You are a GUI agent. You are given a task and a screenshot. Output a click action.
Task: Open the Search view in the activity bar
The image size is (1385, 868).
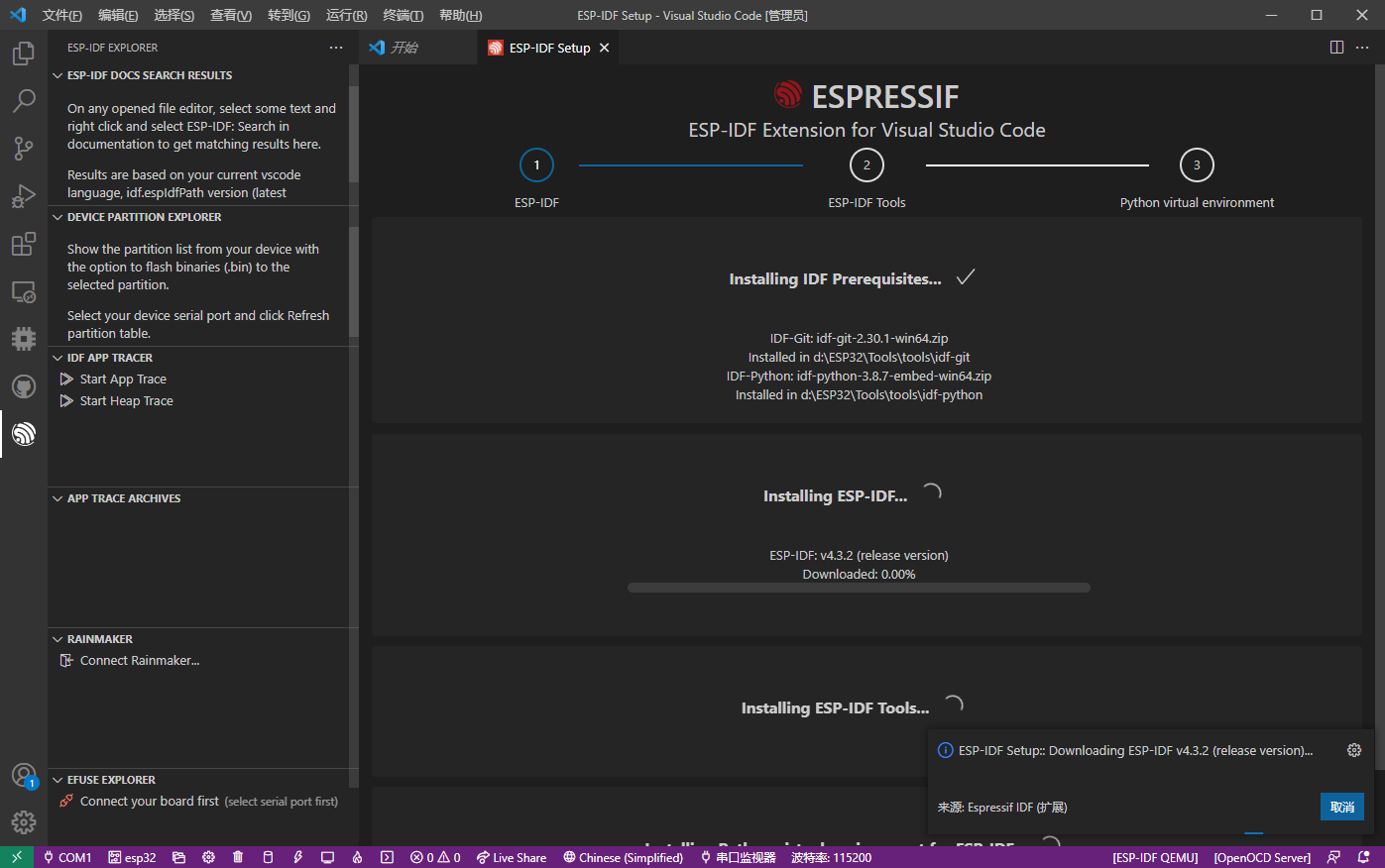click(24, 101)
